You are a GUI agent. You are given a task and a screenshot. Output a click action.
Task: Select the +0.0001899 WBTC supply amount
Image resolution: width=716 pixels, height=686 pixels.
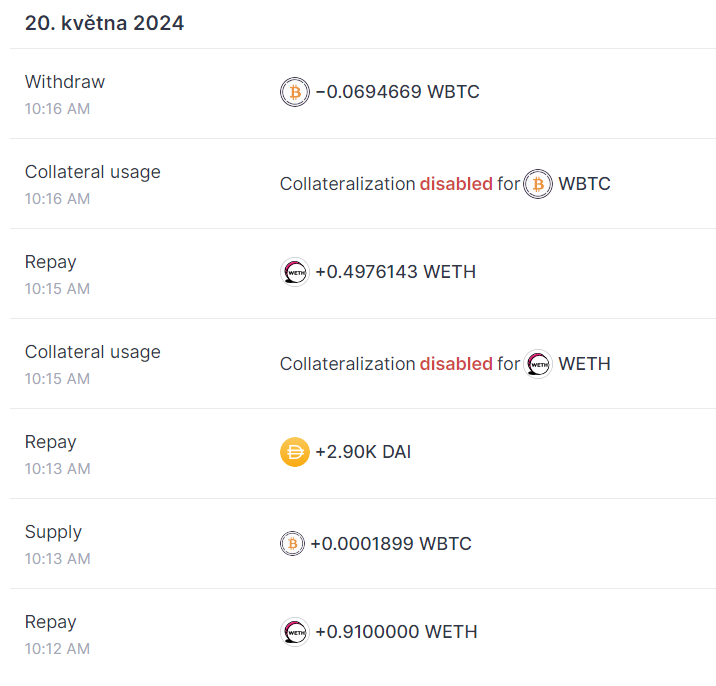coord(390,544)
